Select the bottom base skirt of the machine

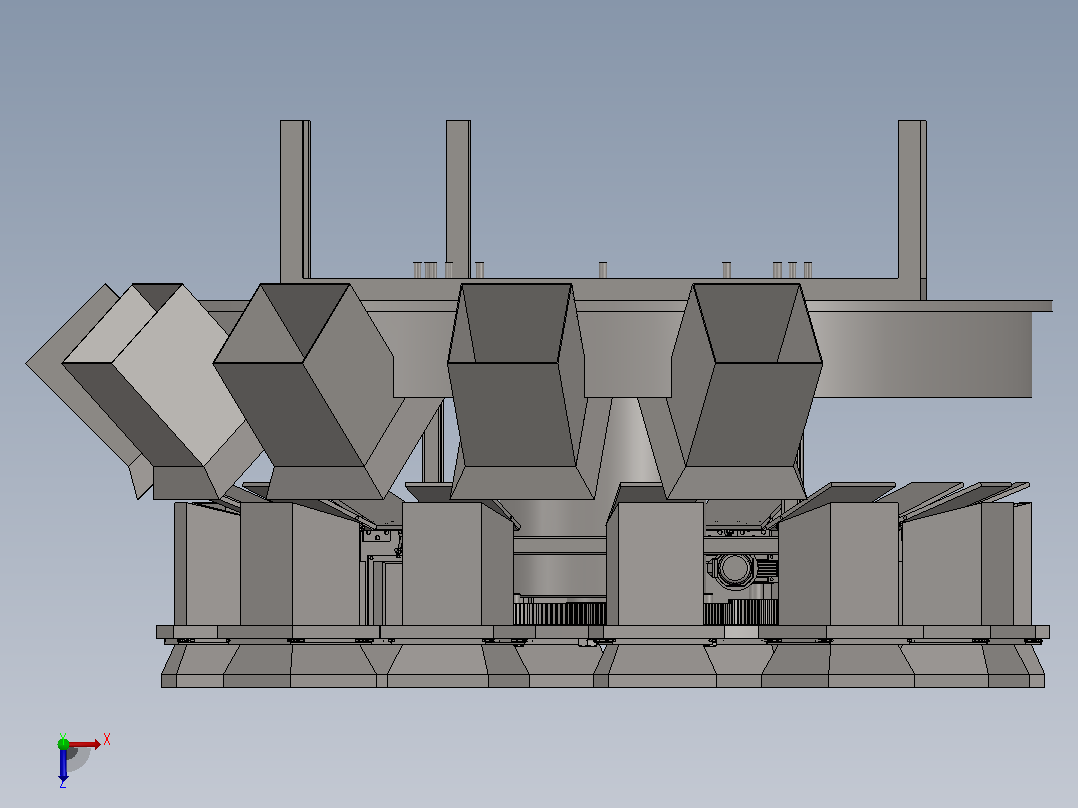pos(603,666)
